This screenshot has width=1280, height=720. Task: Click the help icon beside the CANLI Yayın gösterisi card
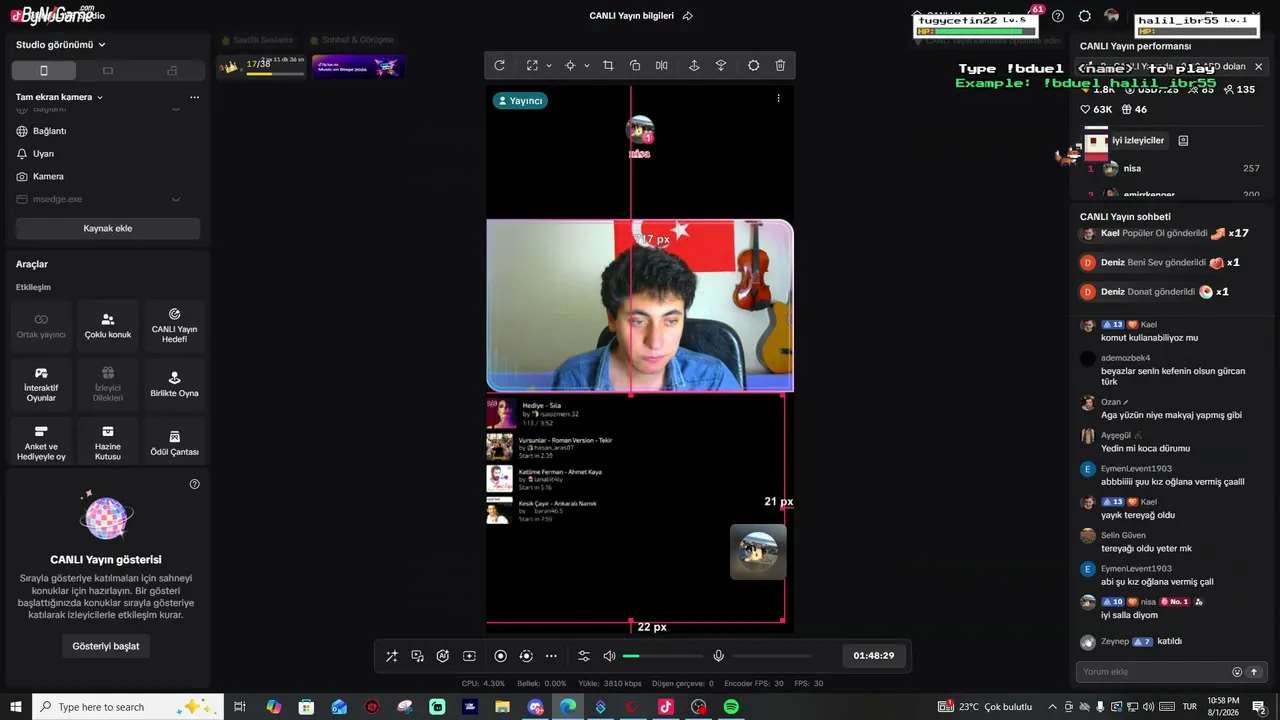(x=195, y=484)
